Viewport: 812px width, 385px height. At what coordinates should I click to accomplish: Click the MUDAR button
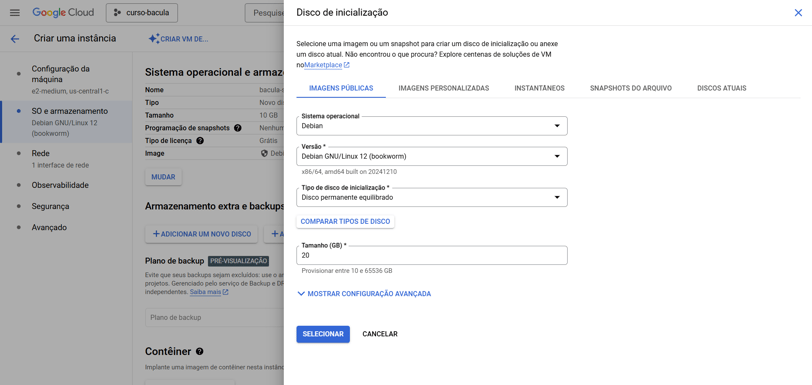click(163, 177)
